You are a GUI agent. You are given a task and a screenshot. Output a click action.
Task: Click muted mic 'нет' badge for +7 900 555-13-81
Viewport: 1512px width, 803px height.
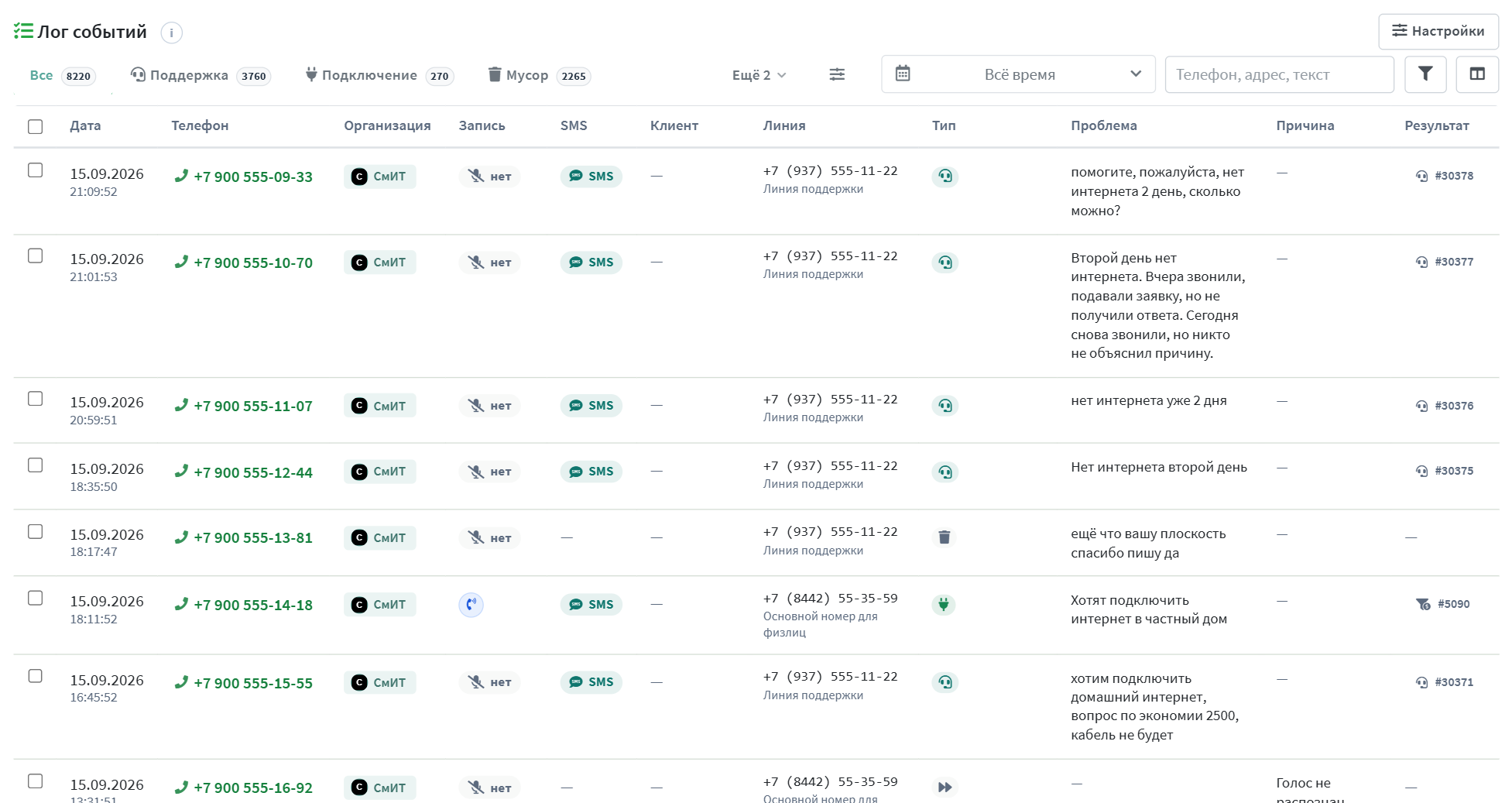click(490, 538)
